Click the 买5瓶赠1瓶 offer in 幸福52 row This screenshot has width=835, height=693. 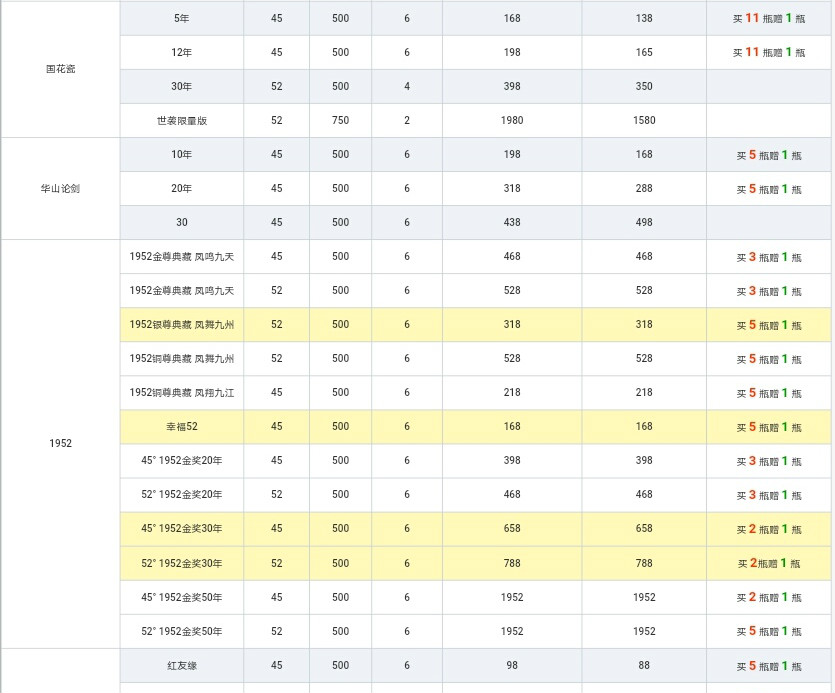pos(768,427)
